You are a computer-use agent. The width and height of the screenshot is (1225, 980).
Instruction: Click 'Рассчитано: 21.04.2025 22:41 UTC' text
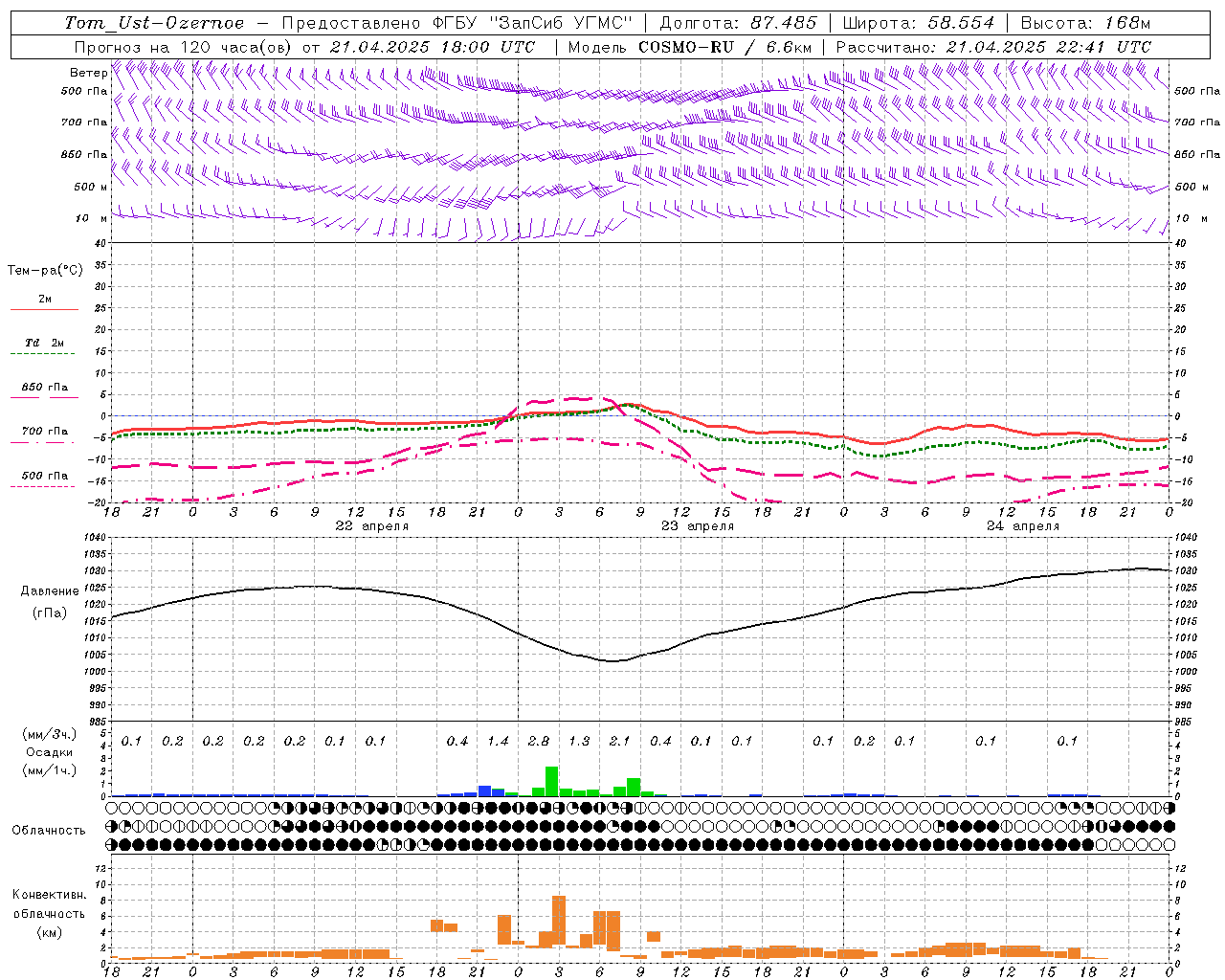click(994, 47)
